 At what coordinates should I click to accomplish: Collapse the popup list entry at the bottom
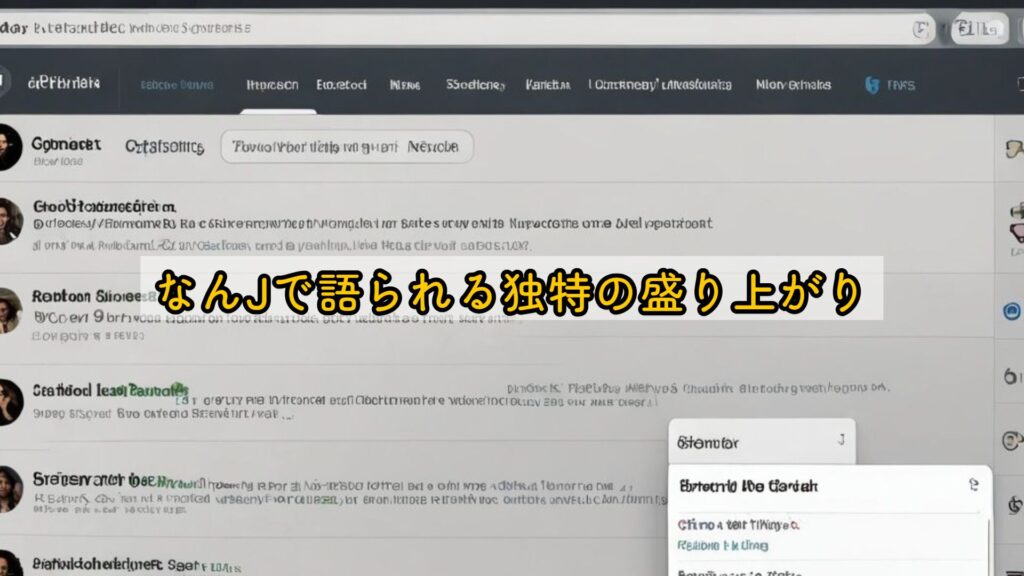[x=760, y=572]
